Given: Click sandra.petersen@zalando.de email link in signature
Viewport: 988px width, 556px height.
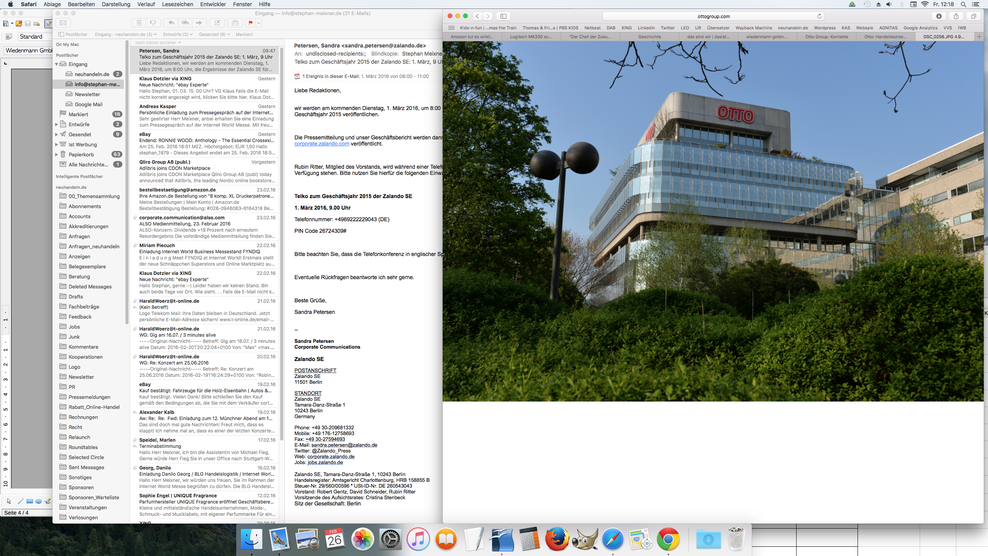Looking at the screenshot, I should (344, 445).
